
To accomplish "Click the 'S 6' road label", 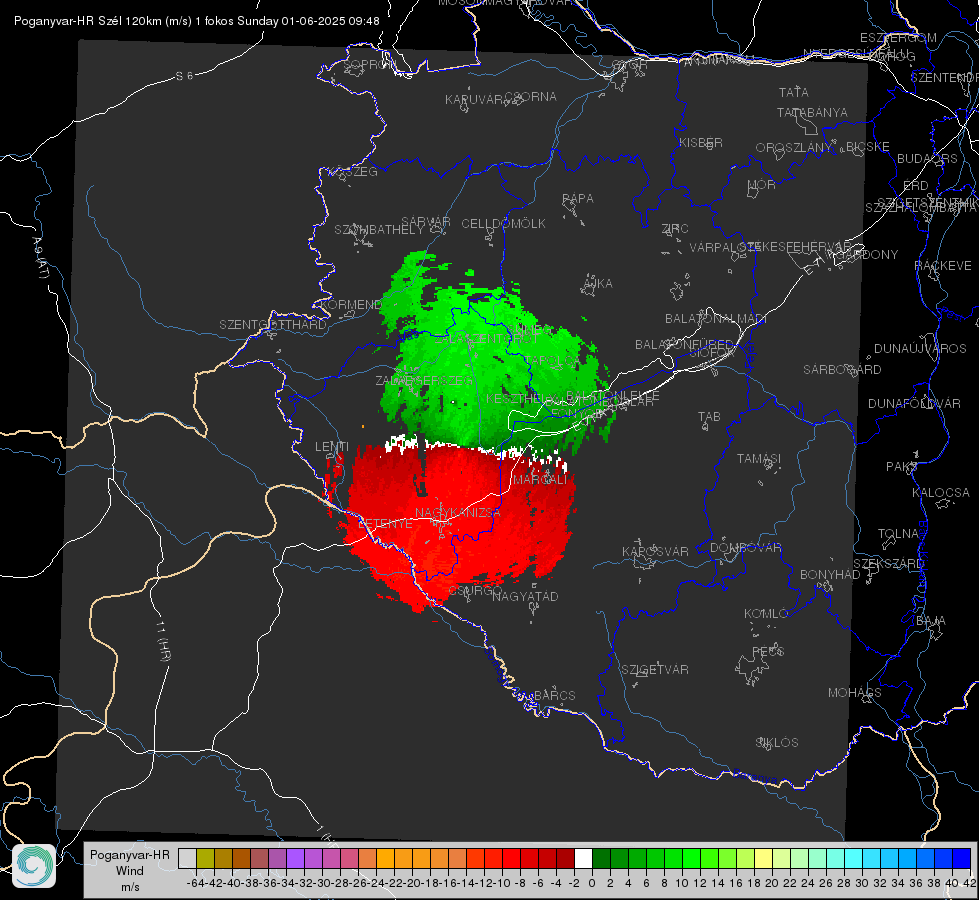I will [184, 76].
